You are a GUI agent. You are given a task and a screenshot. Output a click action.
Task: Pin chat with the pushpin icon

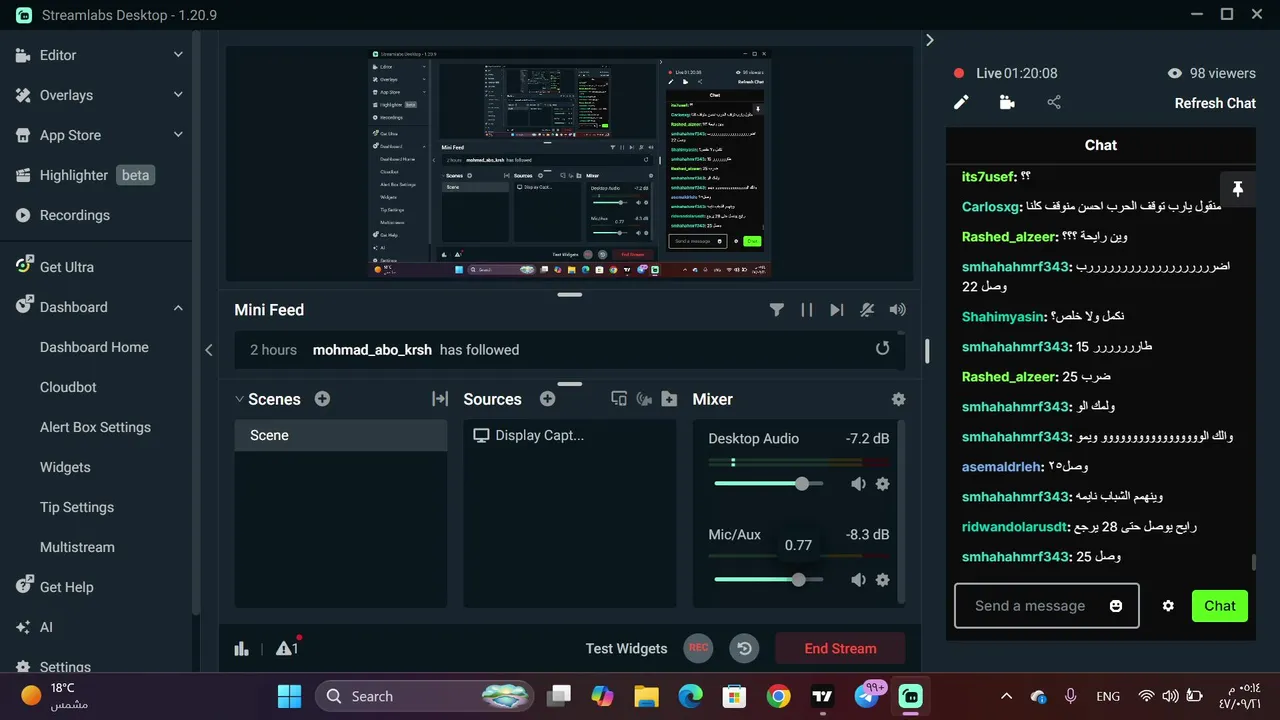[1237, 189]
